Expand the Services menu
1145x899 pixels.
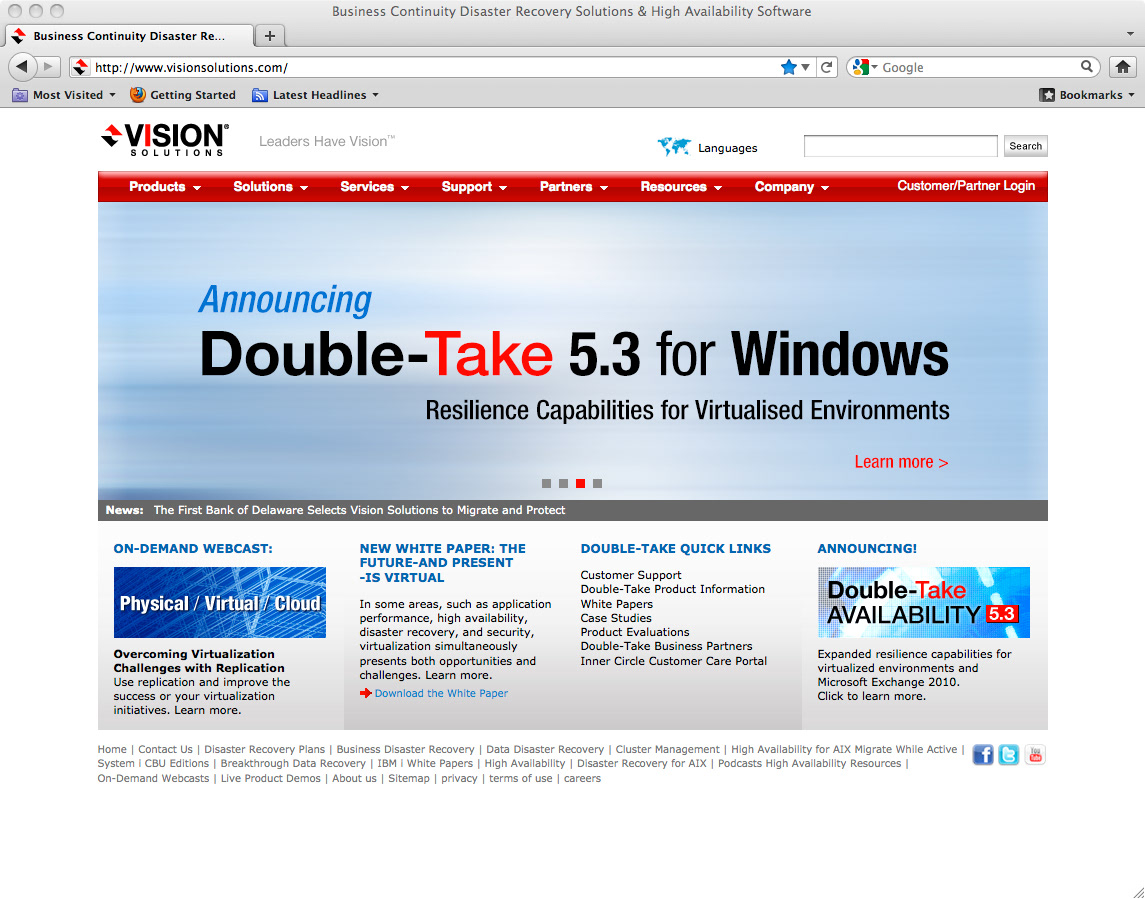(x=375, y=187)
